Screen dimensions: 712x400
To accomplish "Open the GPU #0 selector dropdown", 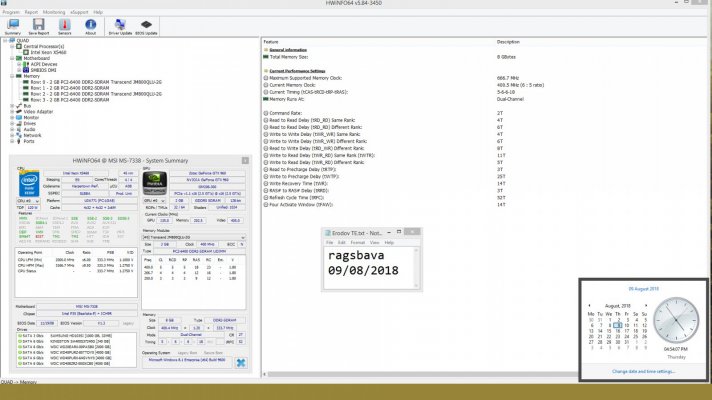I will click(155, 201).
